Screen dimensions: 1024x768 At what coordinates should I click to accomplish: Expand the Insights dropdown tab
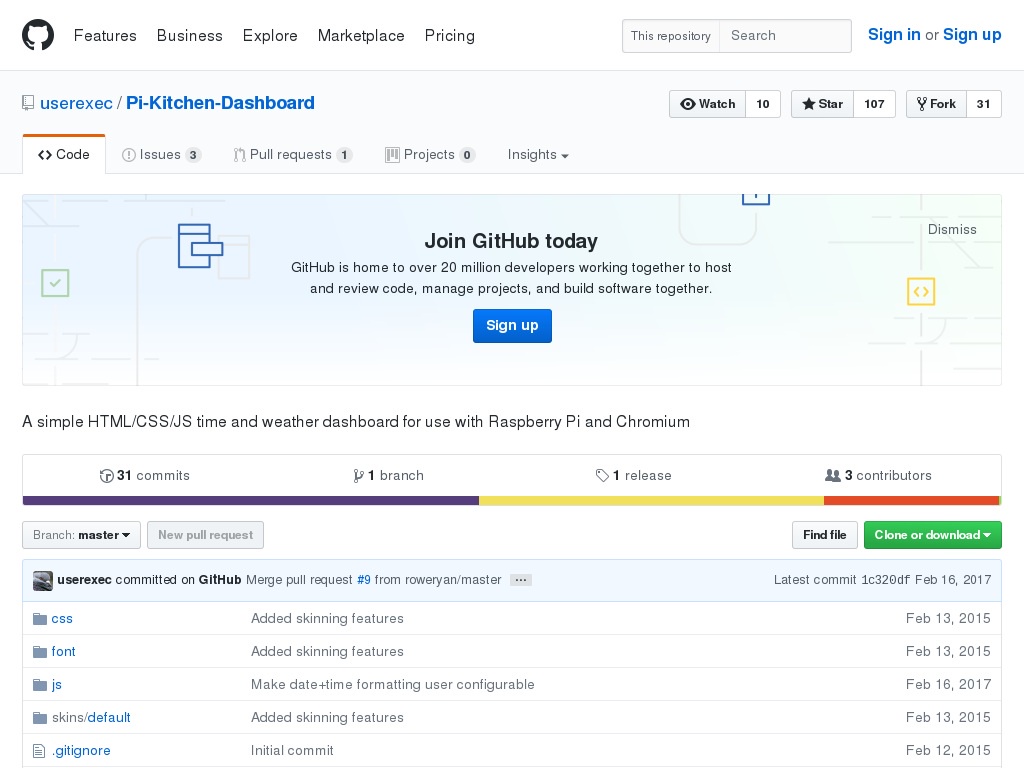point(538,155)
